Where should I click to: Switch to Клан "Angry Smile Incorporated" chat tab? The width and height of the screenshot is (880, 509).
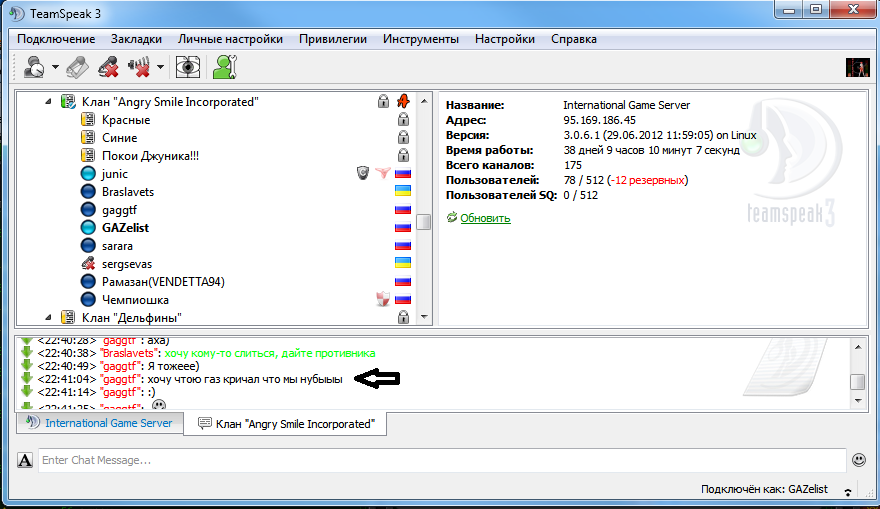point(286,424)
